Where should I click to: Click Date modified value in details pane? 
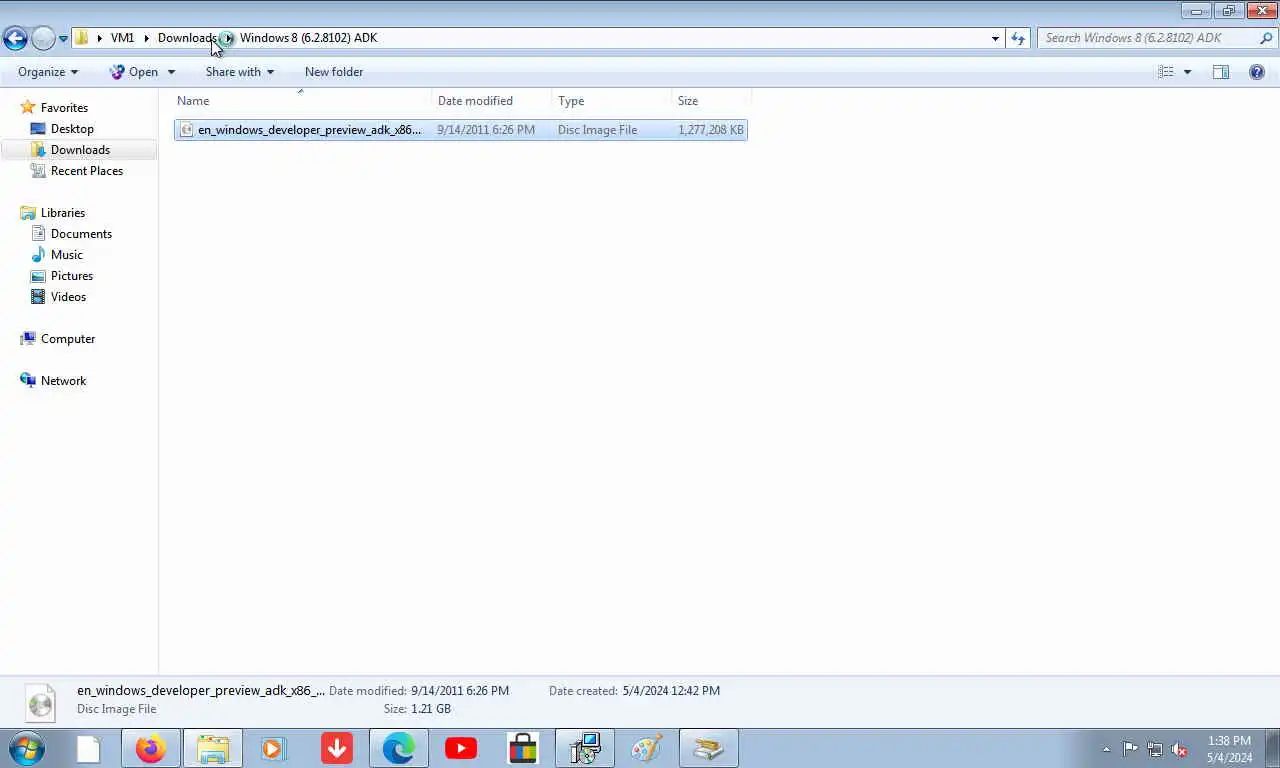[x=460, y=691]
